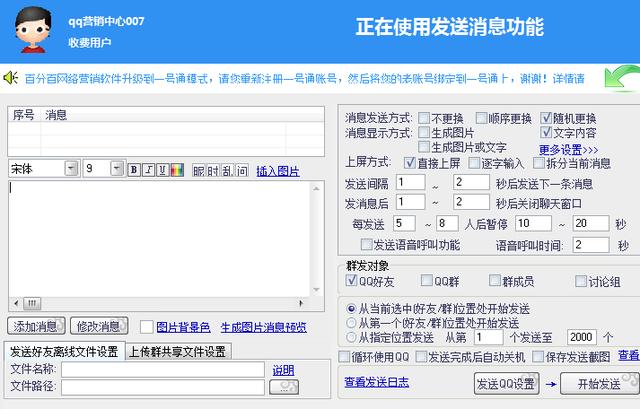Toggle underline text formatting

162,170
